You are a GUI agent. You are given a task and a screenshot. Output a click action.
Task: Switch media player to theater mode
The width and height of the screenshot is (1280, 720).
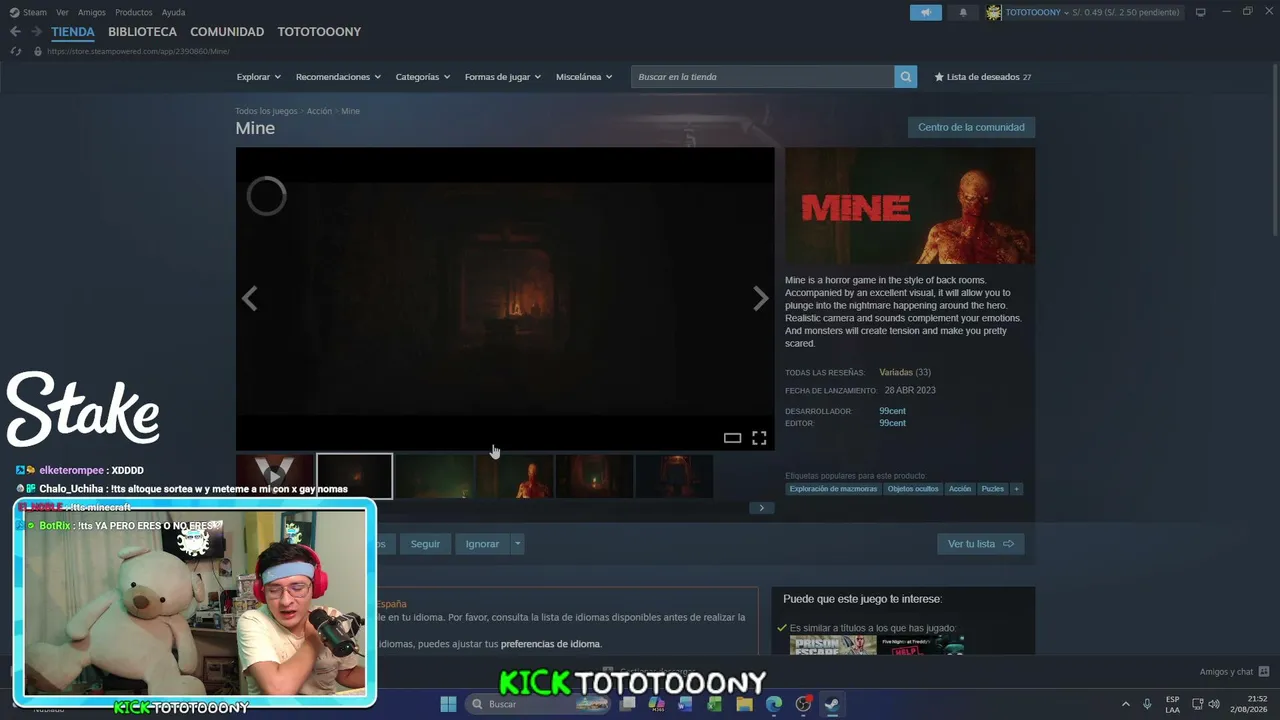(x=732, y=438)
